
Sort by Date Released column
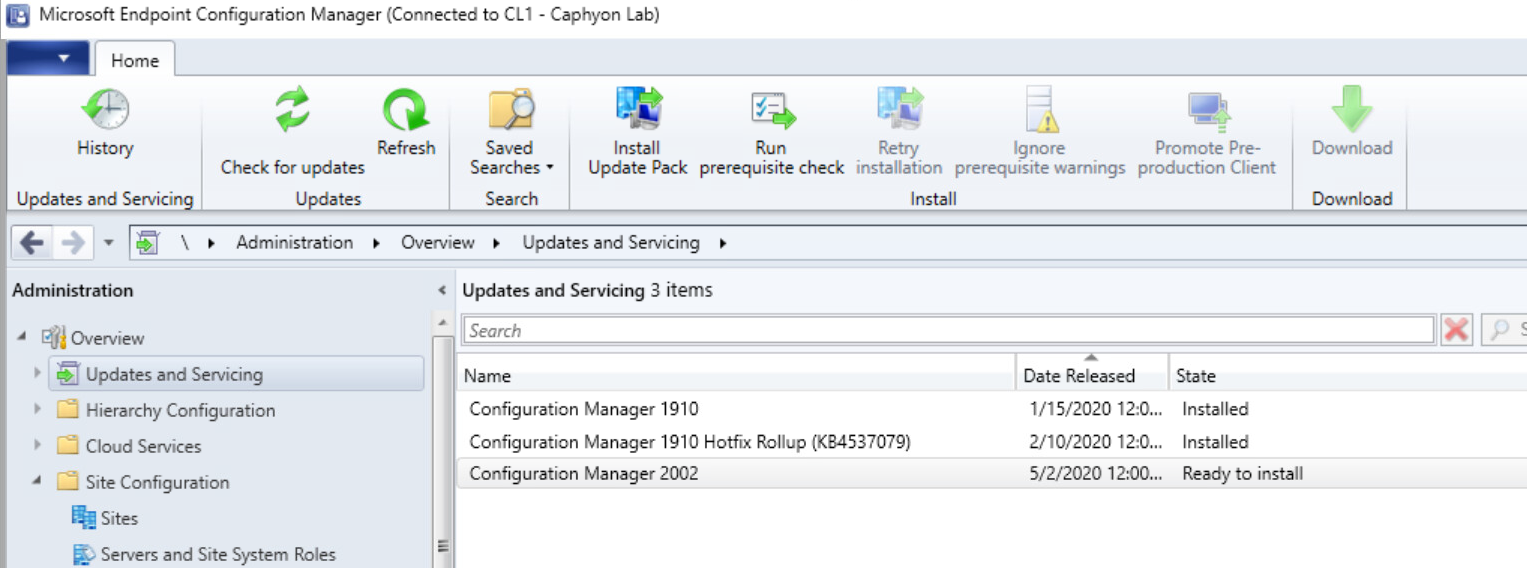point(1092,376)
